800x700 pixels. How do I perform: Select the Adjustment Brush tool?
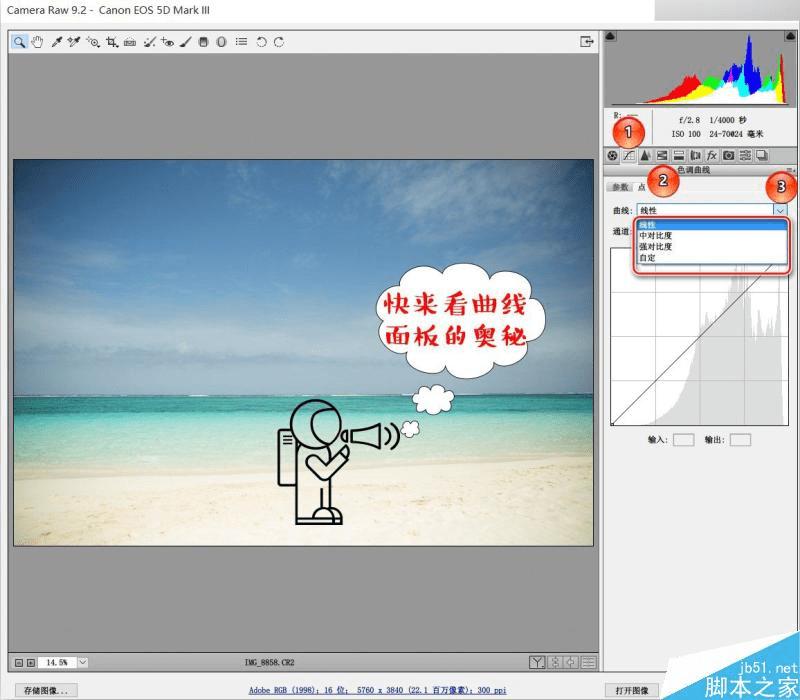(x=186, y=42)
